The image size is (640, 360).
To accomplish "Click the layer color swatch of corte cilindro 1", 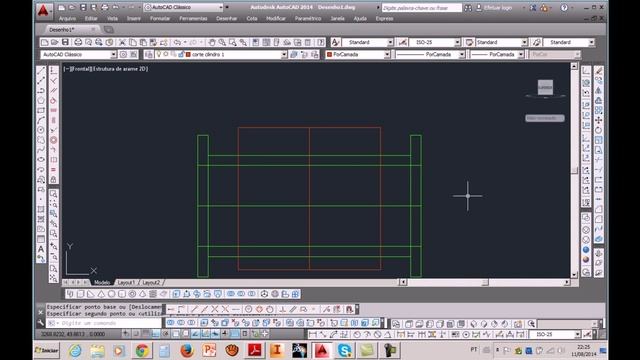I will tap(188, 54).
